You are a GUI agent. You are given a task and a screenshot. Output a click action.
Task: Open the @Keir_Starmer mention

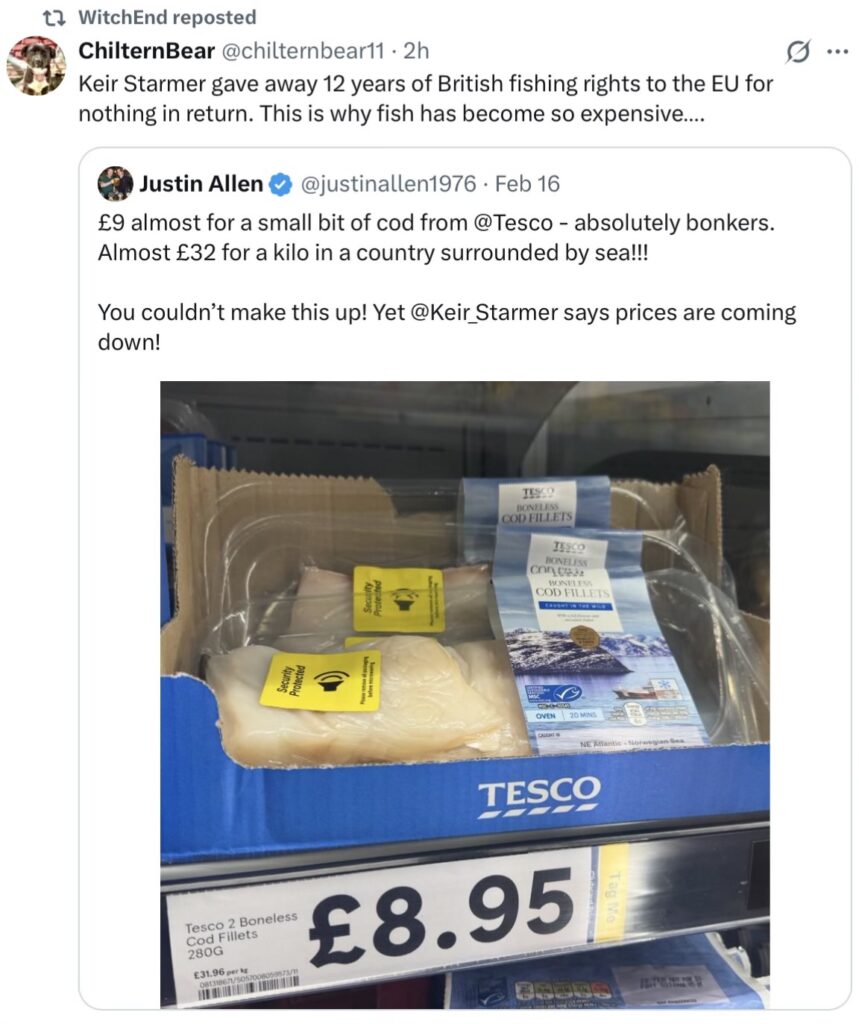coord(483,312)
